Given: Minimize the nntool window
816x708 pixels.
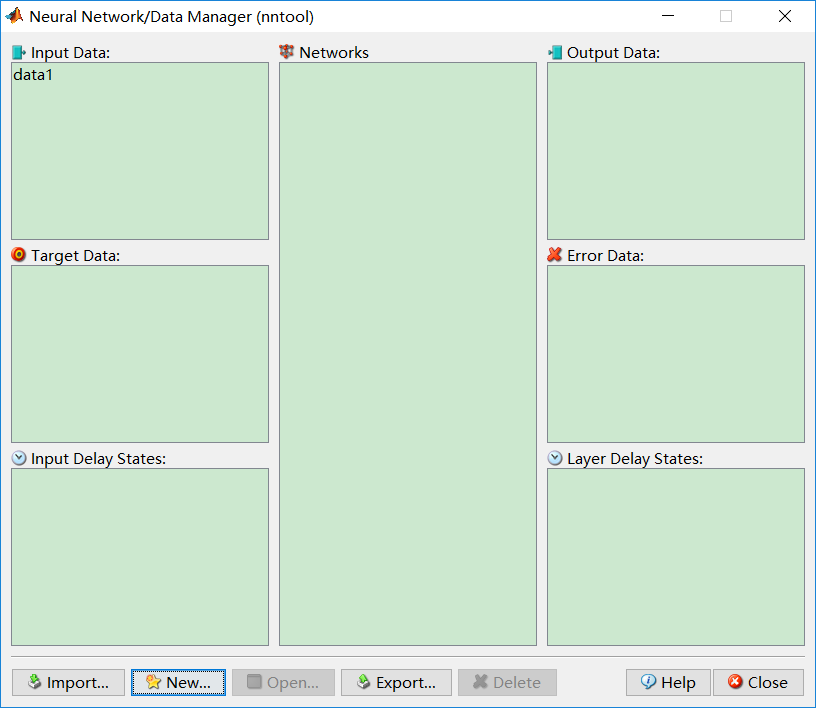Looking at the screenshot, I should tap(668, 16).
